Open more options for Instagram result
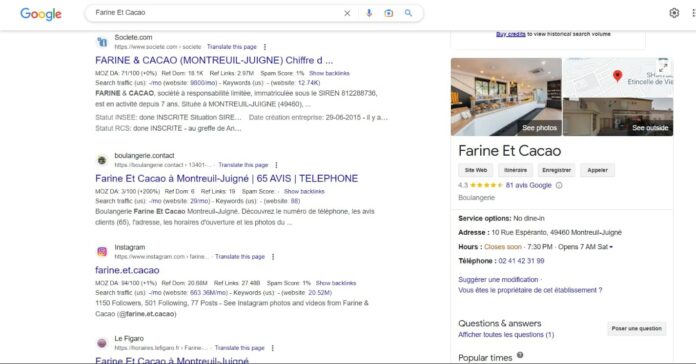The height and width of the screenshot is (364, 696). [273, 257]
